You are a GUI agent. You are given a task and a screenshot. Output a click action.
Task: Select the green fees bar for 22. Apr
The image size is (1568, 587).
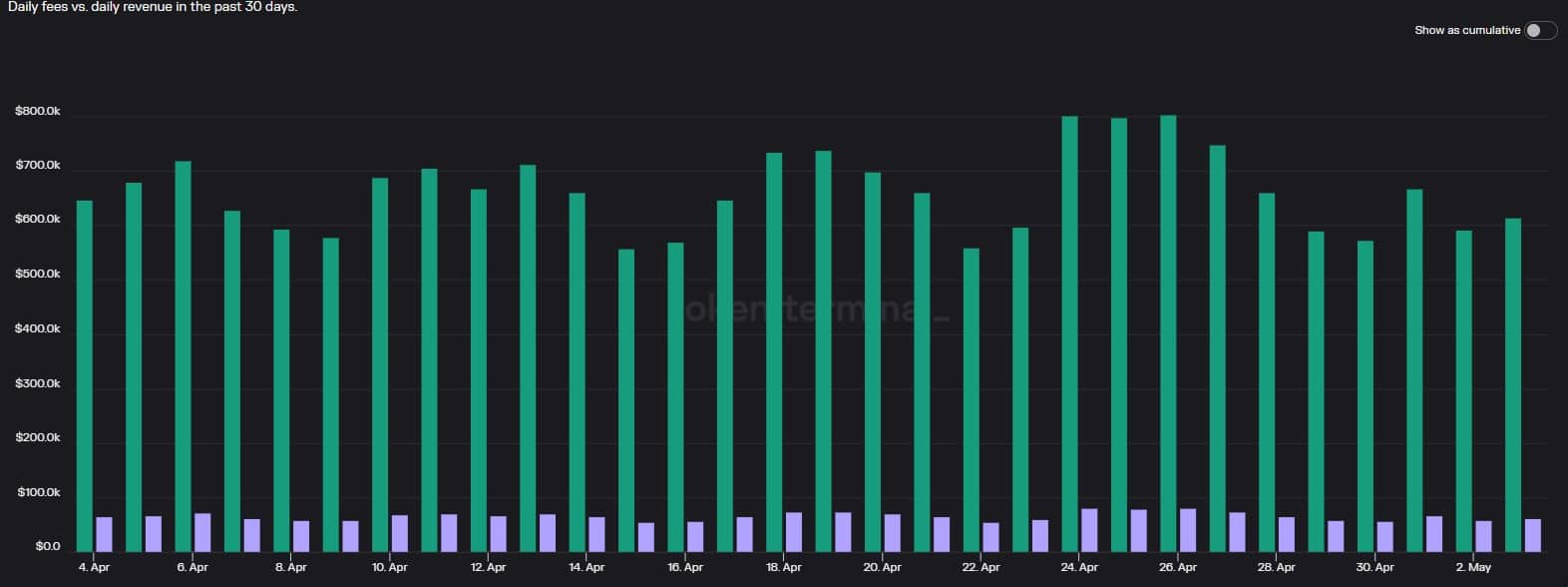click(x=972, y=400)
